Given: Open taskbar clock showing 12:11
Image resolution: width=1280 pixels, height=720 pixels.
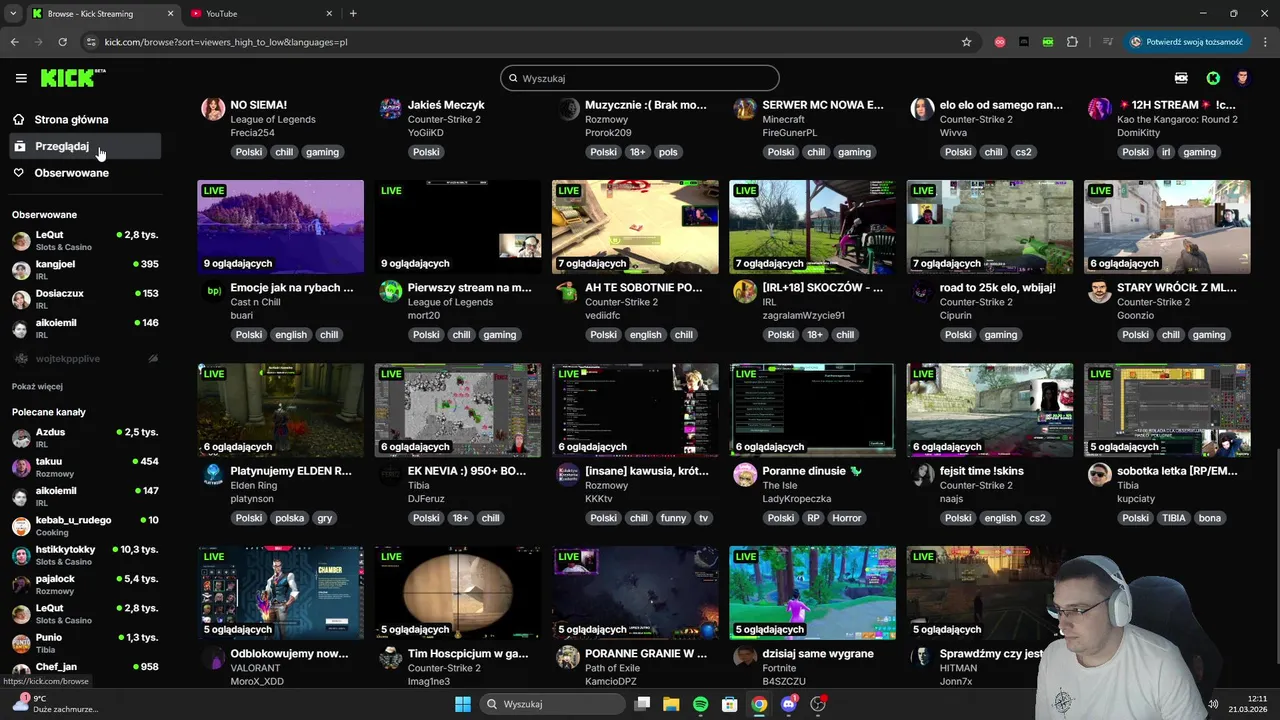Looking at the screenshot, I should (1248, 703).
